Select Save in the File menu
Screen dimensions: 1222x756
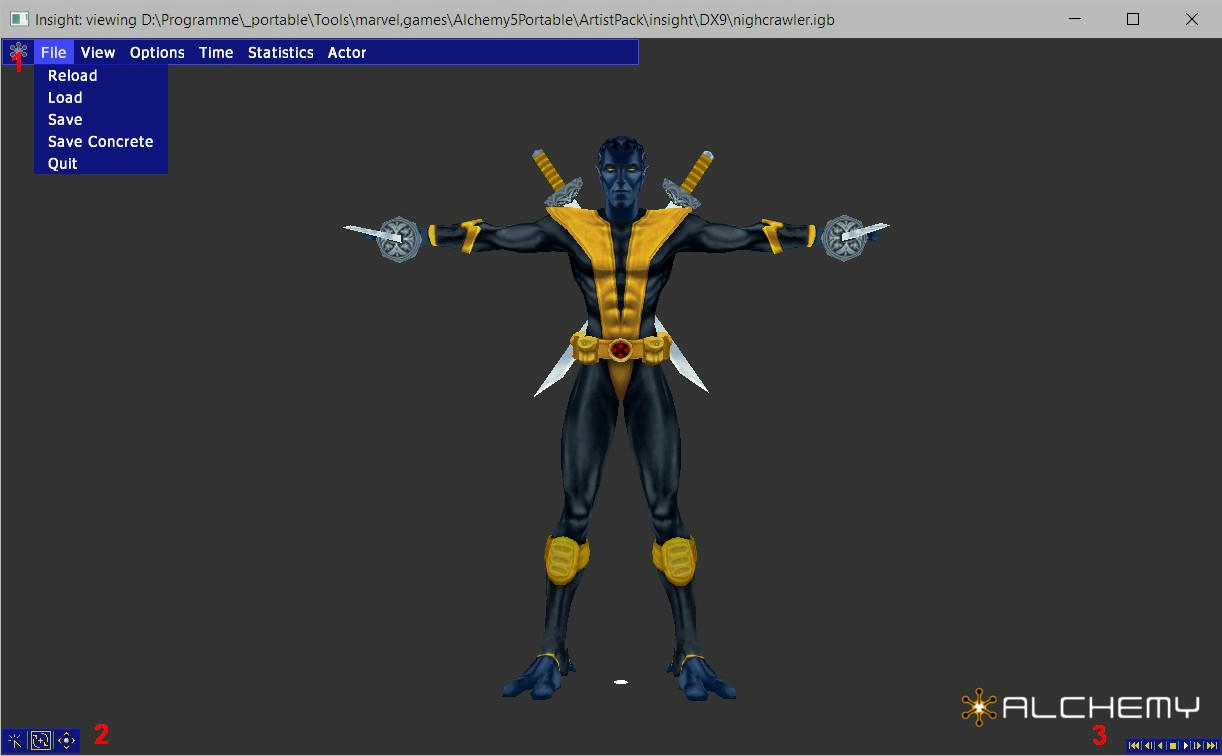pos(101,119)
